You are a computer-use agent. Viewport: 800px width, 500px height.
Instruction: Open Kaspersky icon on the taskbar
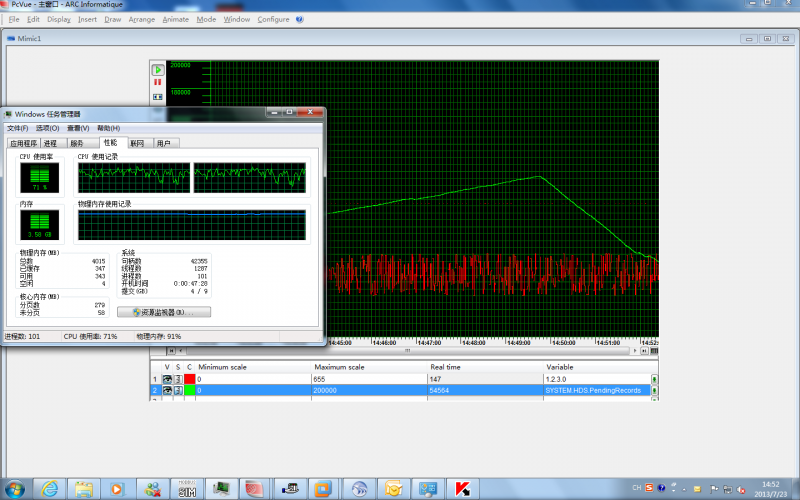click(462, 489)
